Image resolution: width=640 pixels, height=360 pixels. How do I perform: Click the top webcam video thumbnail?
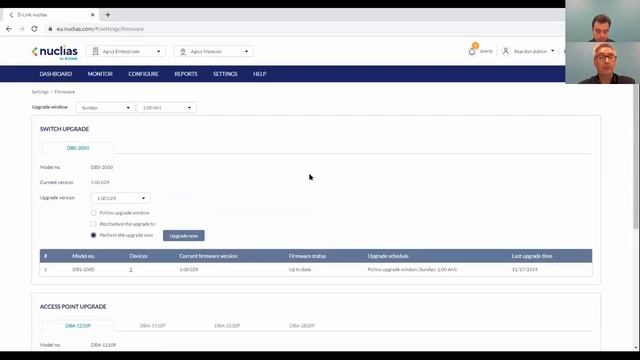coord(602,21)
